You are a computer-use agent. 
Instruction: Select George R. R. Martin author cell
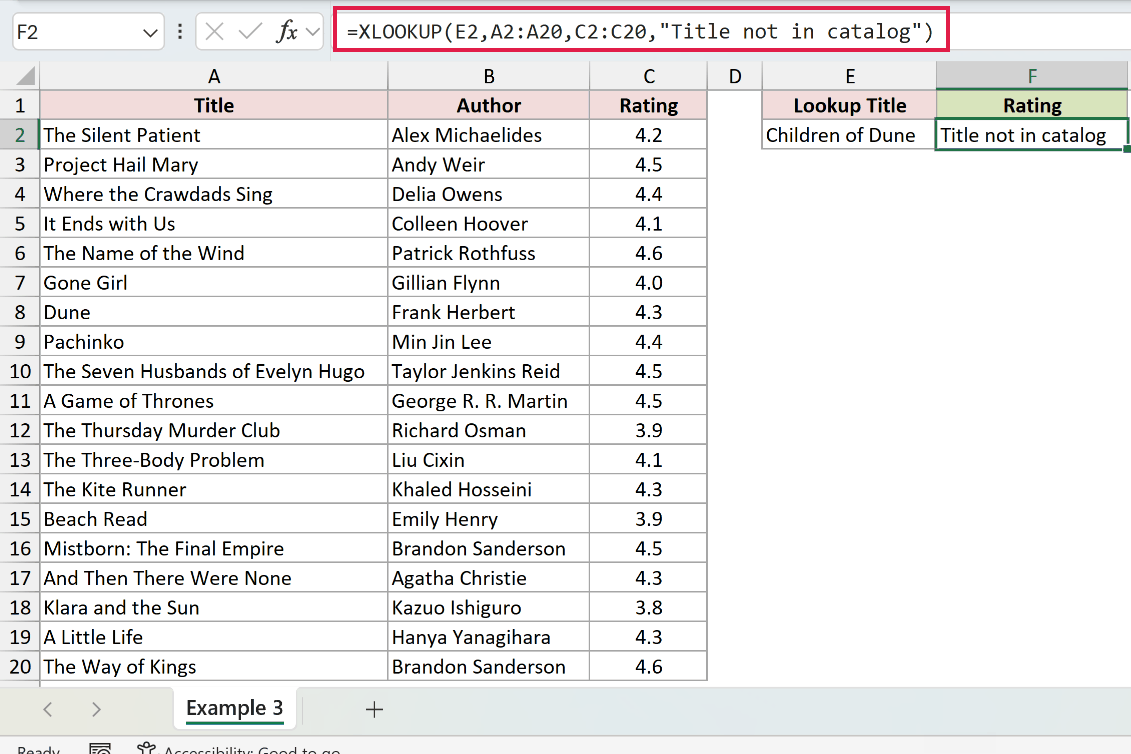[x=488, y=400]
